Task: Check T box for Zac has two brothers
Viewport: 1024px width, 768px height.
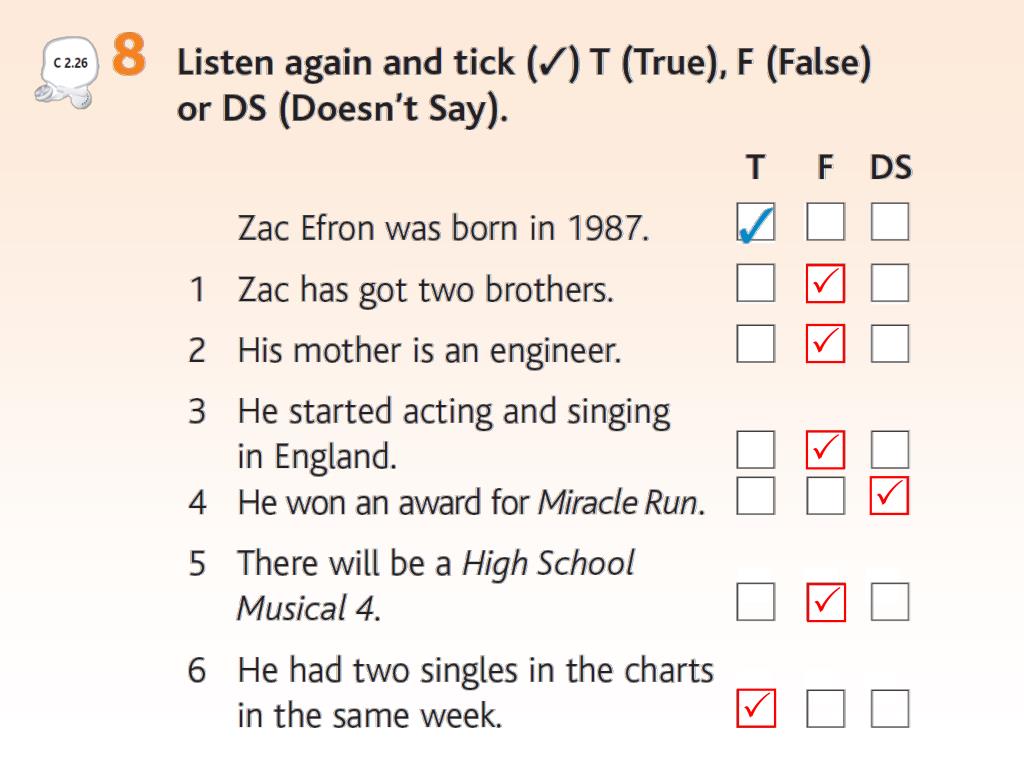Action: 756,283
